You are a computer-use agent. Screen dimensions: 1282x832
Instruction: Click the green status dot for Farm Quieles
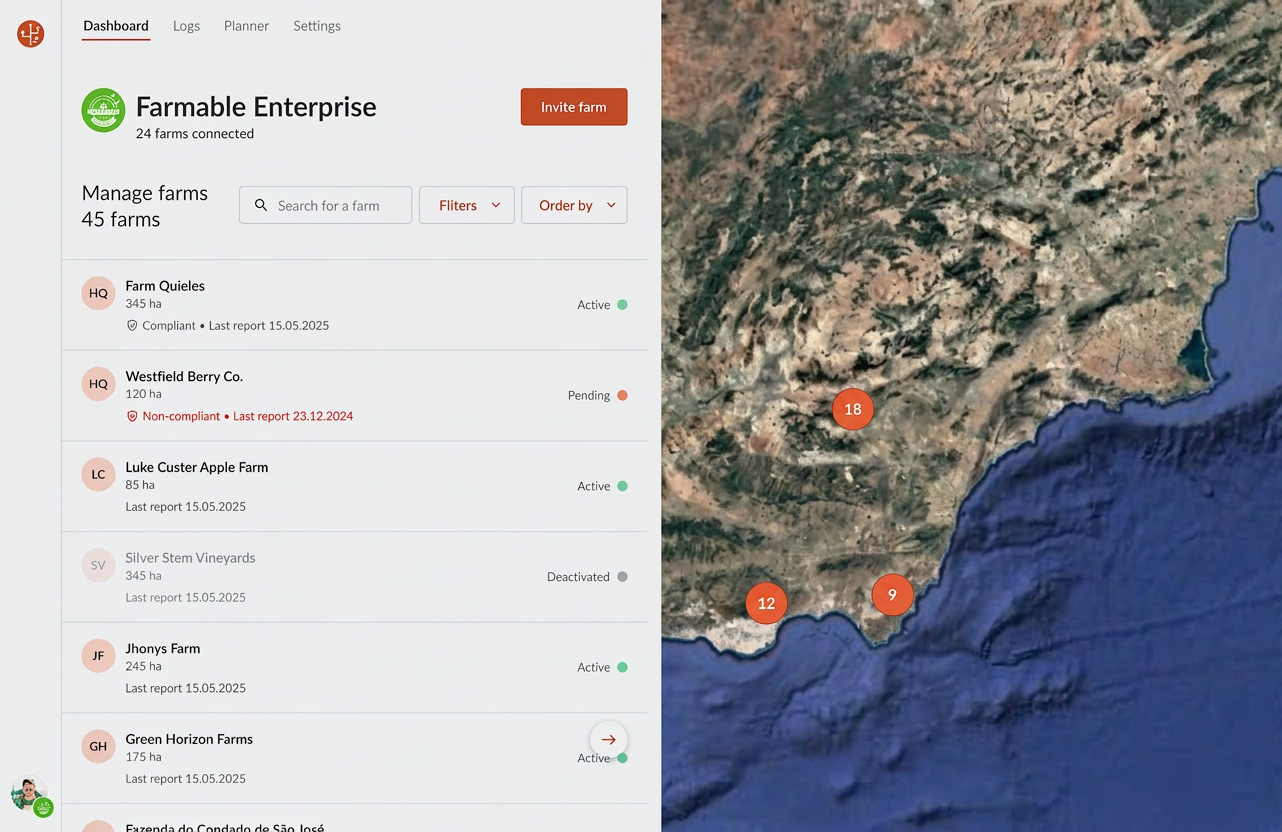tap(622, 305)
